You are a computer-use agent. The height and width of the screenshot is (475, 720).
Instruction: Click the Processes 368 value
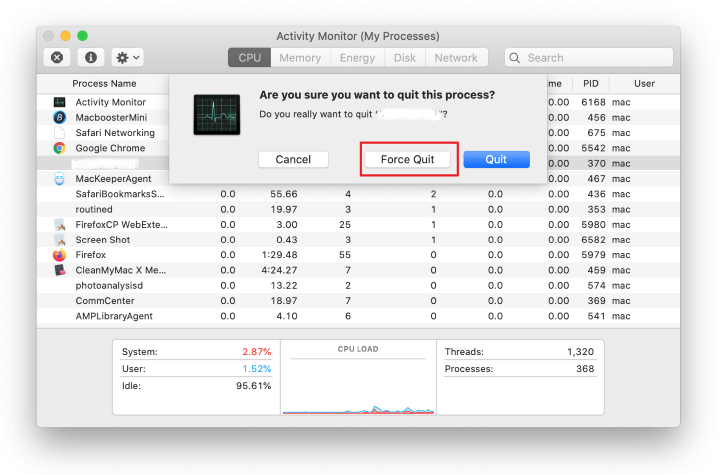[585, 369]
